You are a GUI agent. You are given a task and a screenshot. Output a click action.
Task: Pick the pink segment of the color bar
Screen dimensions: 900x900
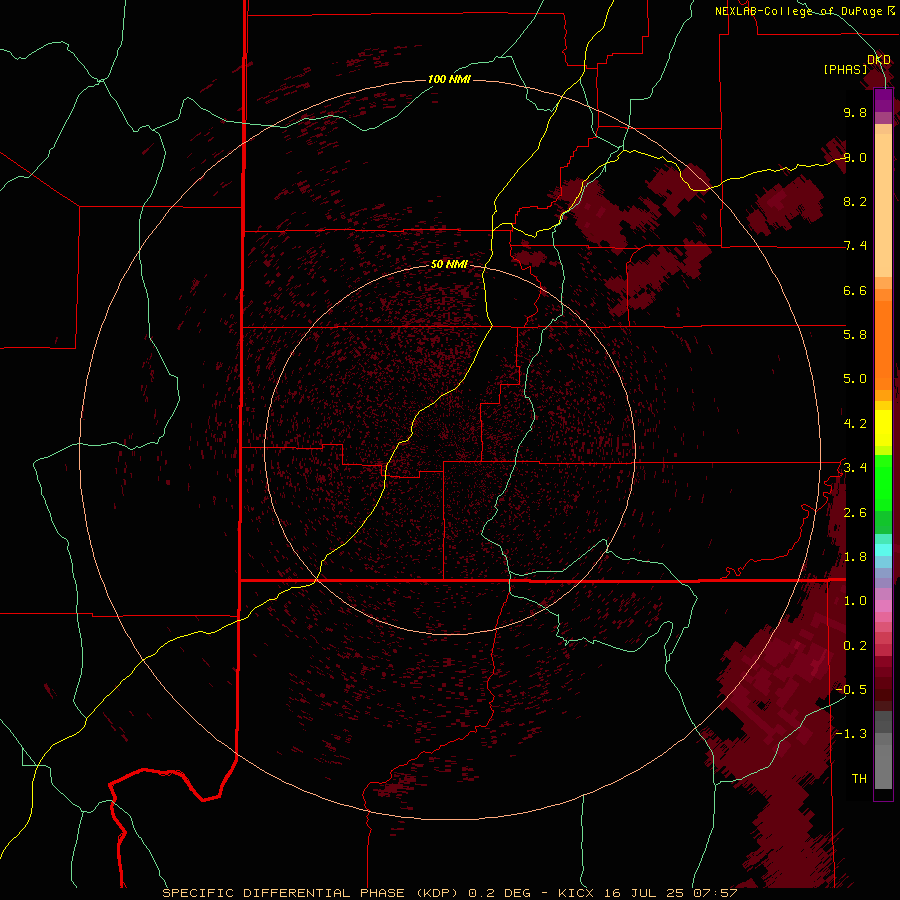883,606
